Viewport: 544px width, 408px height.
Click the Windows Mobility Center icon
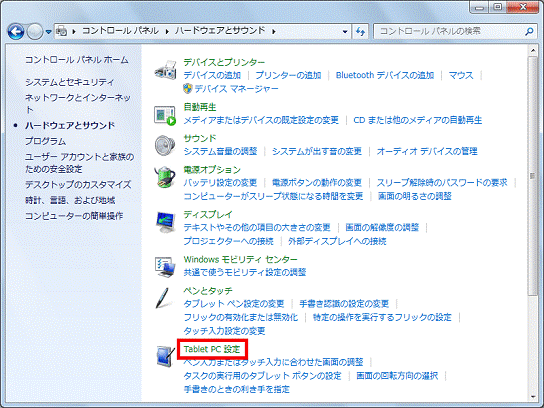tap(165, 267)
